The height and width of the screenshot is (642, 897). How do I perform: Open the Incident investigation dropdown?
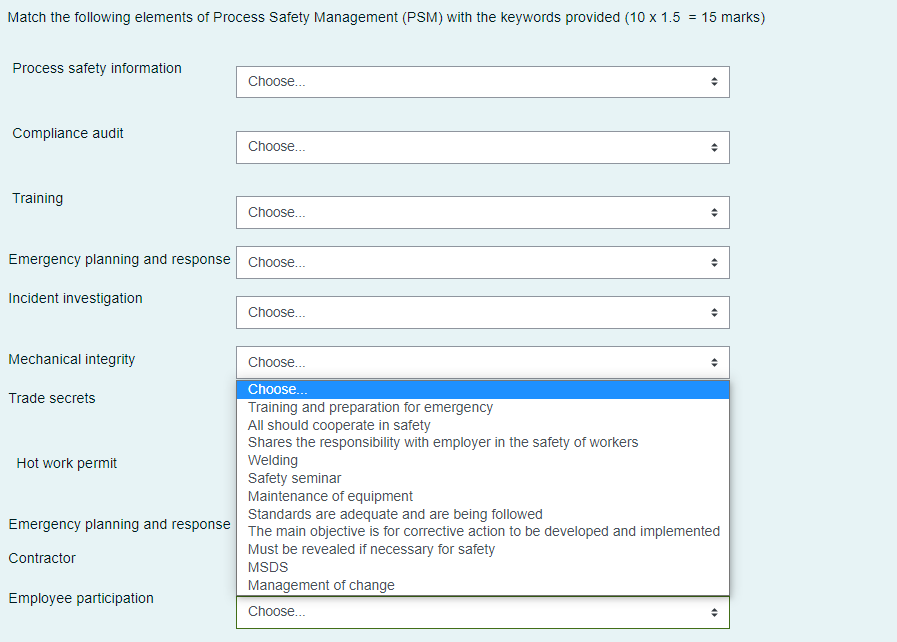[483, 312]
